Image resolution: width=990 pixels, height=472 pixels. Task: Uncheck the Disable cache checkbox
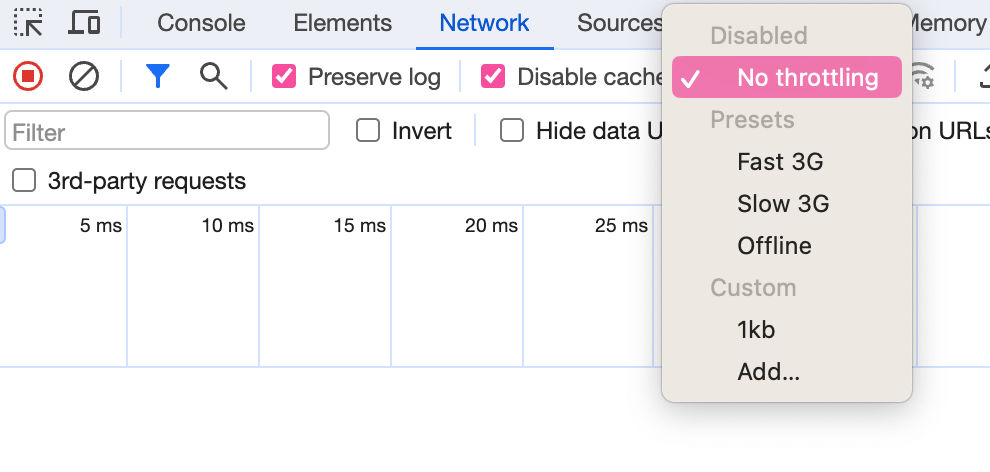point(492,76)
